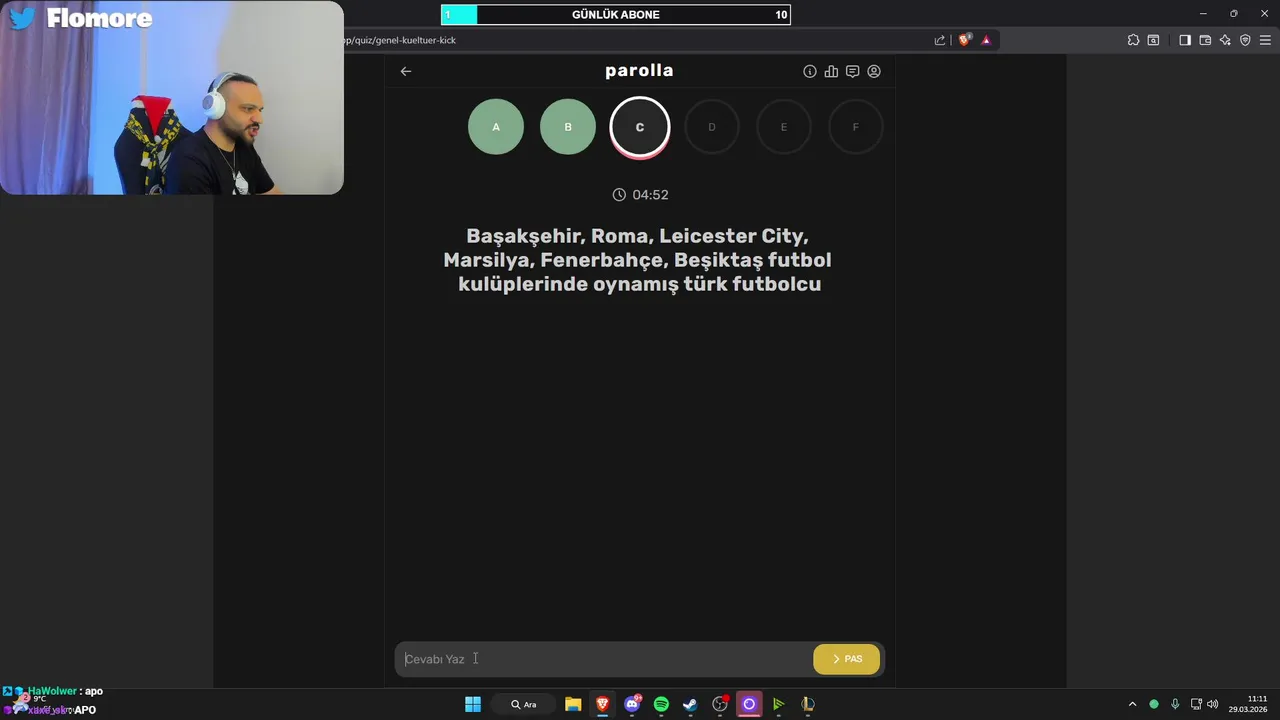Open the green arrow app in taskbar

tap(778, 704)
